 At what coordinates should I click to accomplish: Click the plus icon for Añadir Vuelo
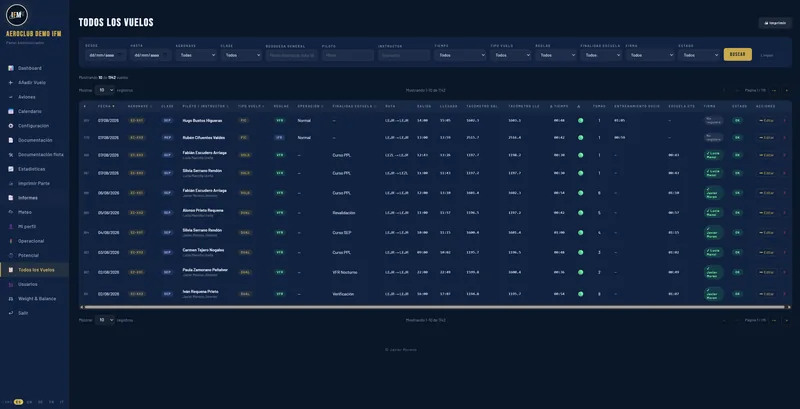tap(11, 83)
